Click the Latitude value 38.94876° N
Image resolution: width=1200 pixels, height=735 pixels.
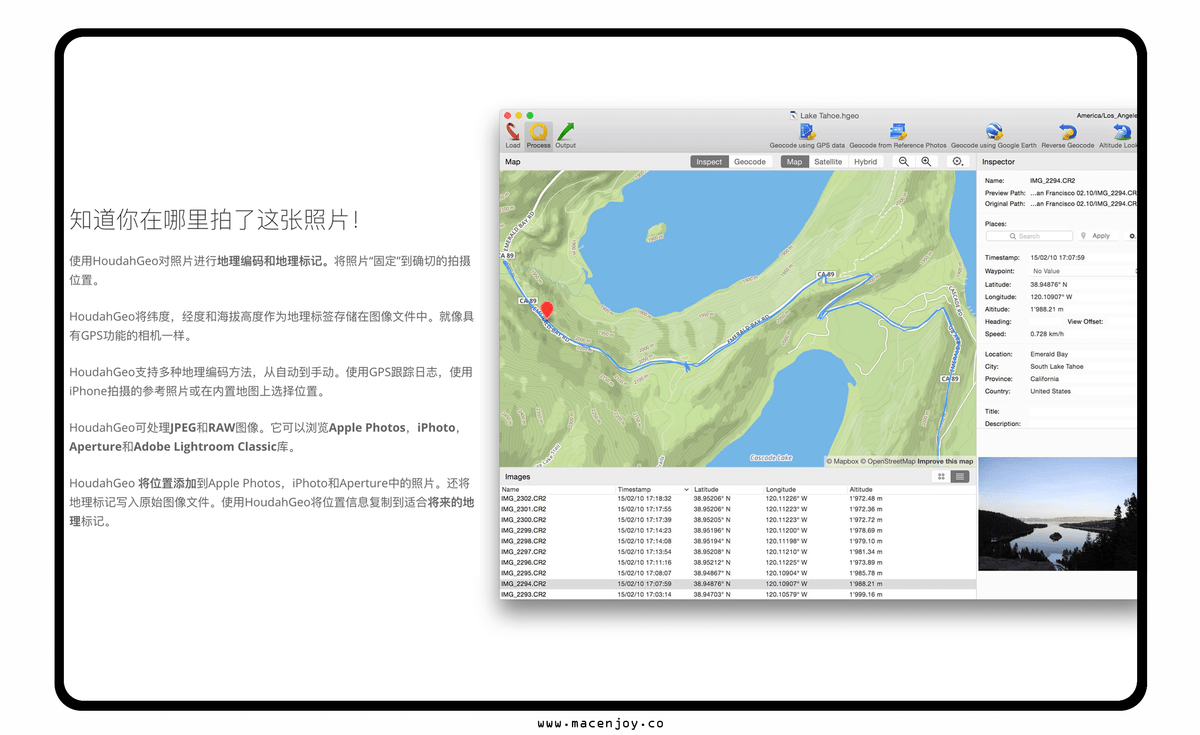coord(1049,284)
